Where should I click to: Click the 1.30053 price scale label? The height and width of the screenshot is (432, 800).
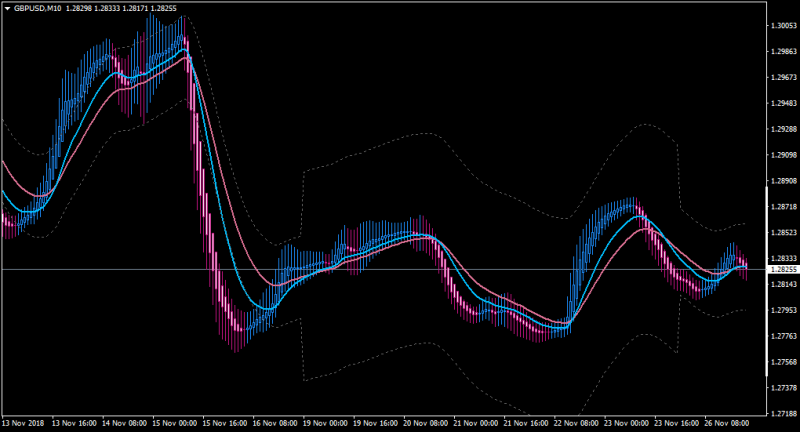coord(784,26)
